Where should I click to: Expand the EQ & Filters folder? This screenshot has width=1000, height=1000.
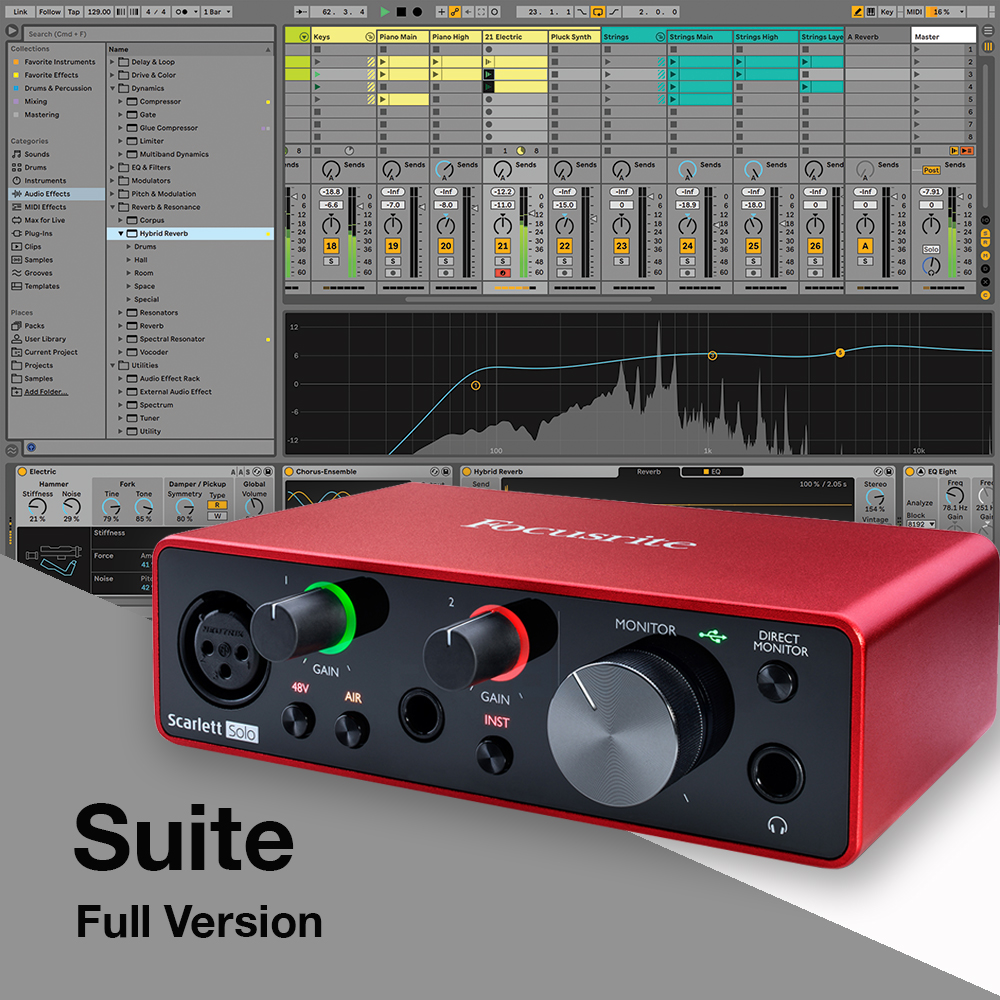pos(113,168)
